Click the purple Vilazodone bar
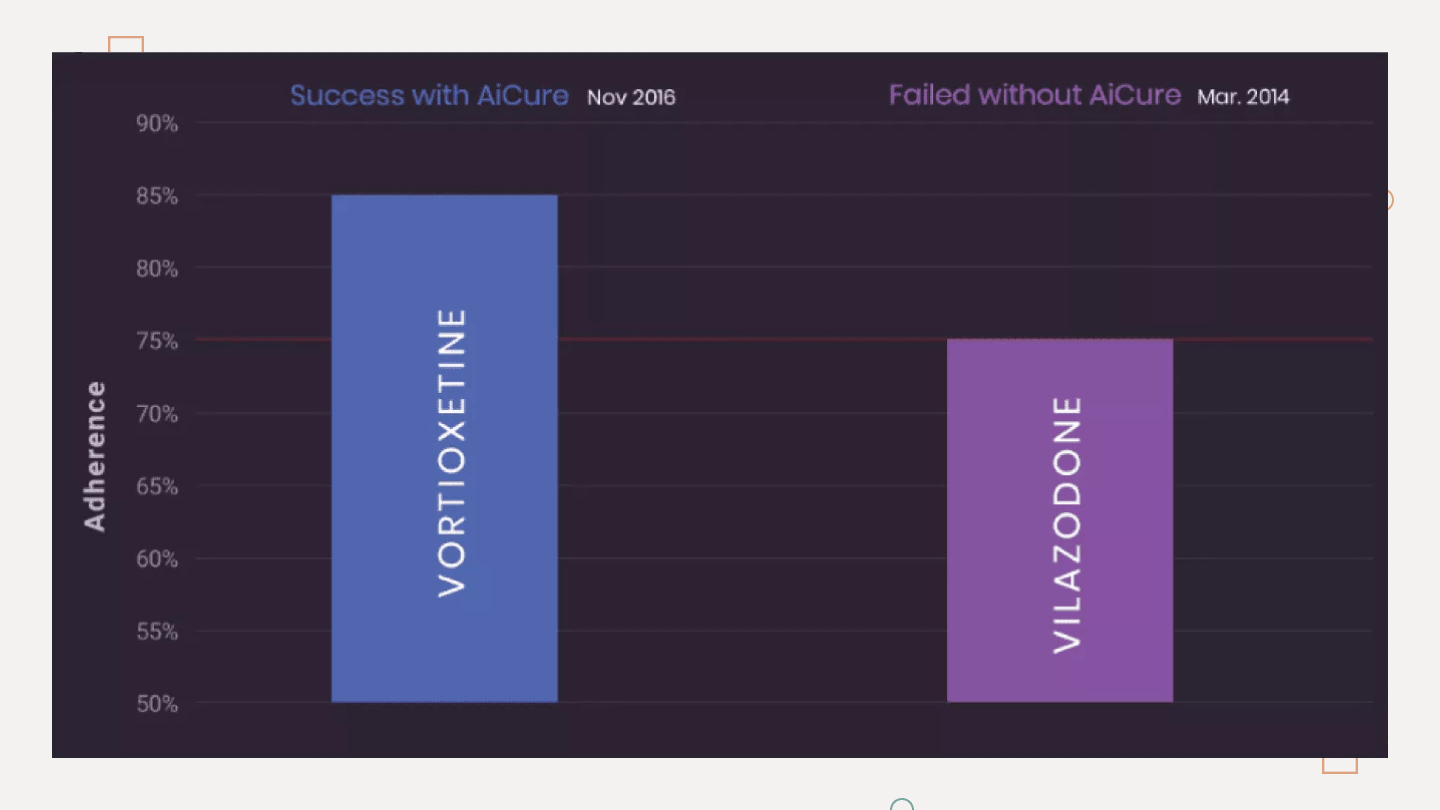 click(x=1060, y=520)
